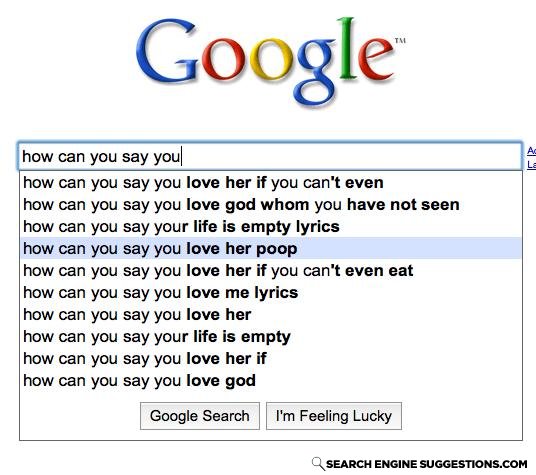Pick suggestion ending with "even eat"
536x475 pixels.
(271, 271)
